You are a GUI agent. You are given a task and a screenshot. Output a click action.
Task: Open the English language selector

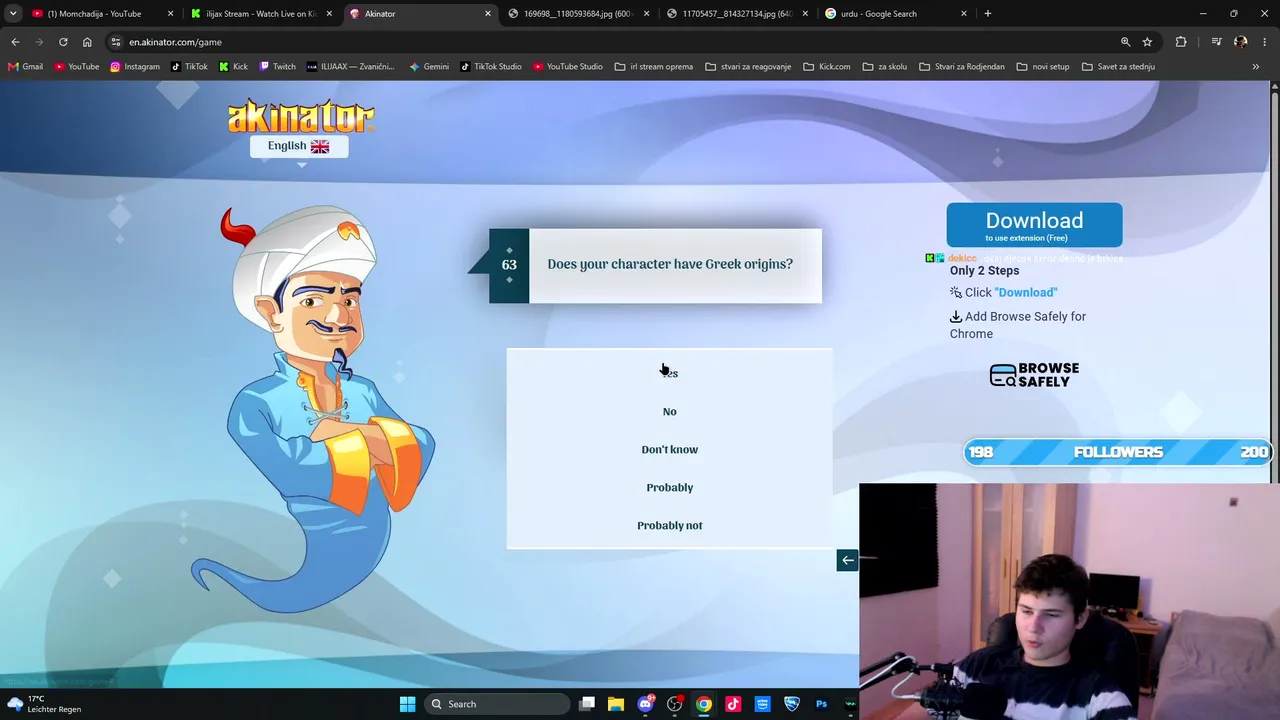[x=299, y=146]
